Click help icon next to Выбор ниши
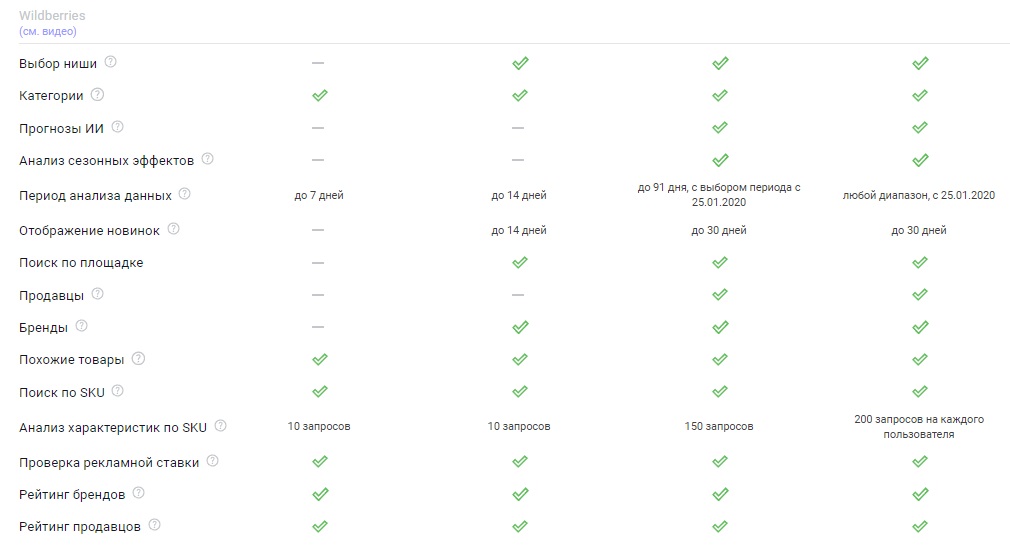Screen dimensions: 1010x551 click(x=111, y=62)
